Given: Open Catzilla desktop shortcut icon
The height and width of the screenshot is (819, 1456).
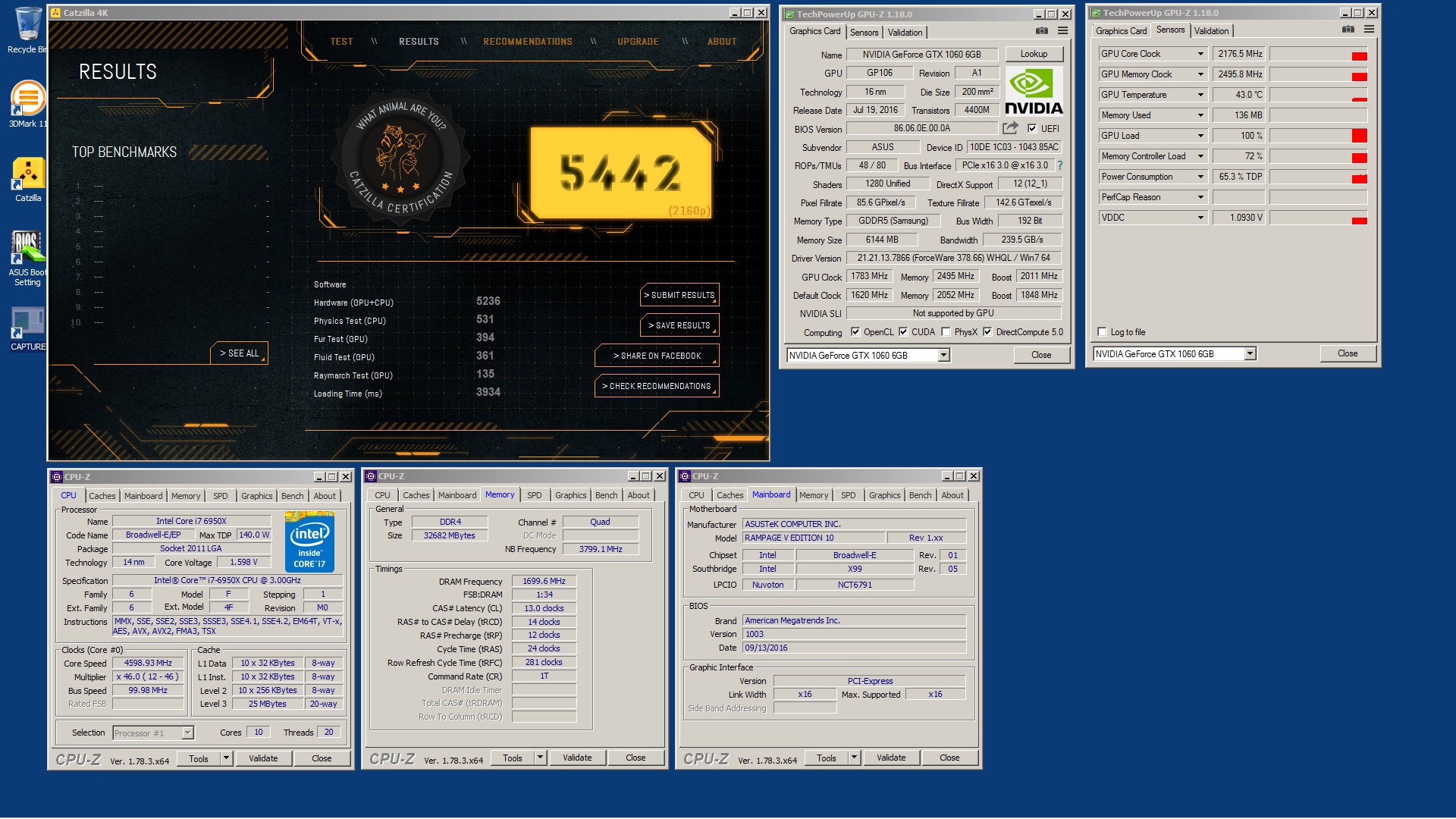Looking at the screenshot, I should tap(28, 179).
